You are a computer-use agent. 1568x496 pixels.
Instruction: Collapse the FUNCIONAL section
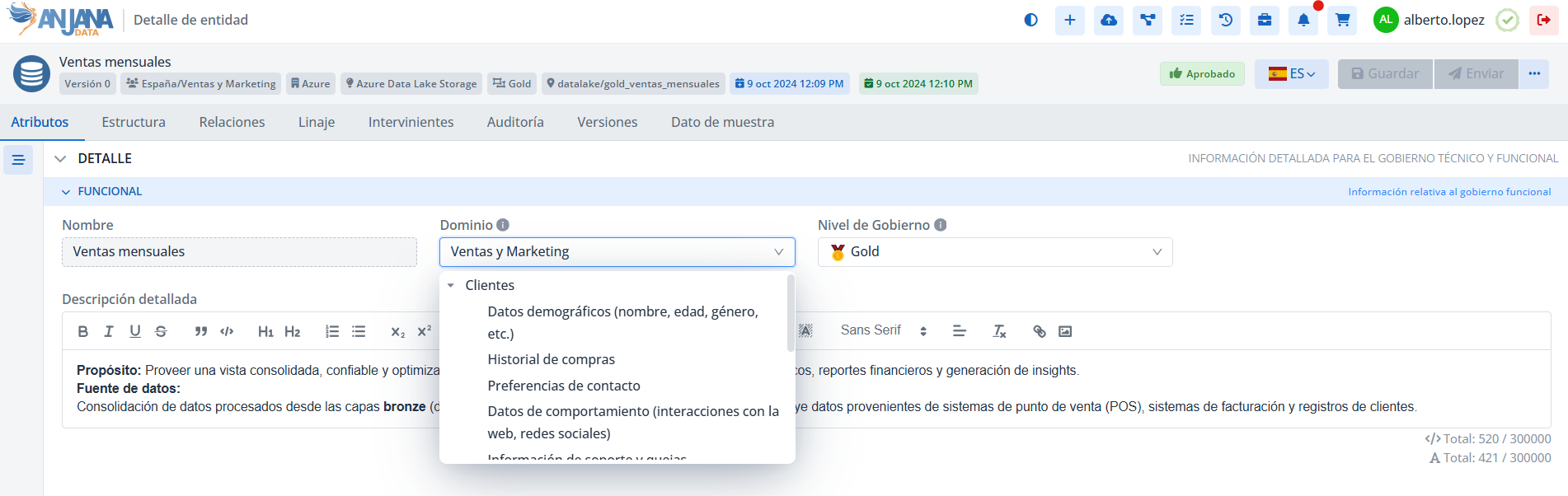click(x=66, y=192)
